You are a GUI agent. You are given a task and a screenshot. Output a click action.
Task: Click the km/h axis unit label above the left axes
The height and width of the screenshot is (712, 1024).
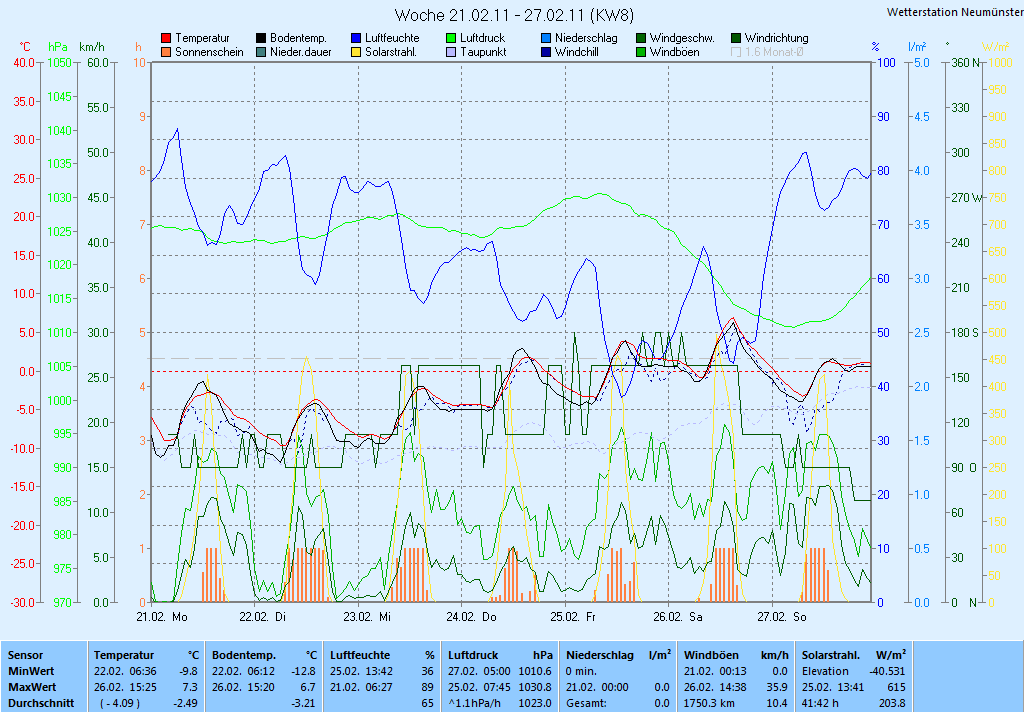[91, 47]
